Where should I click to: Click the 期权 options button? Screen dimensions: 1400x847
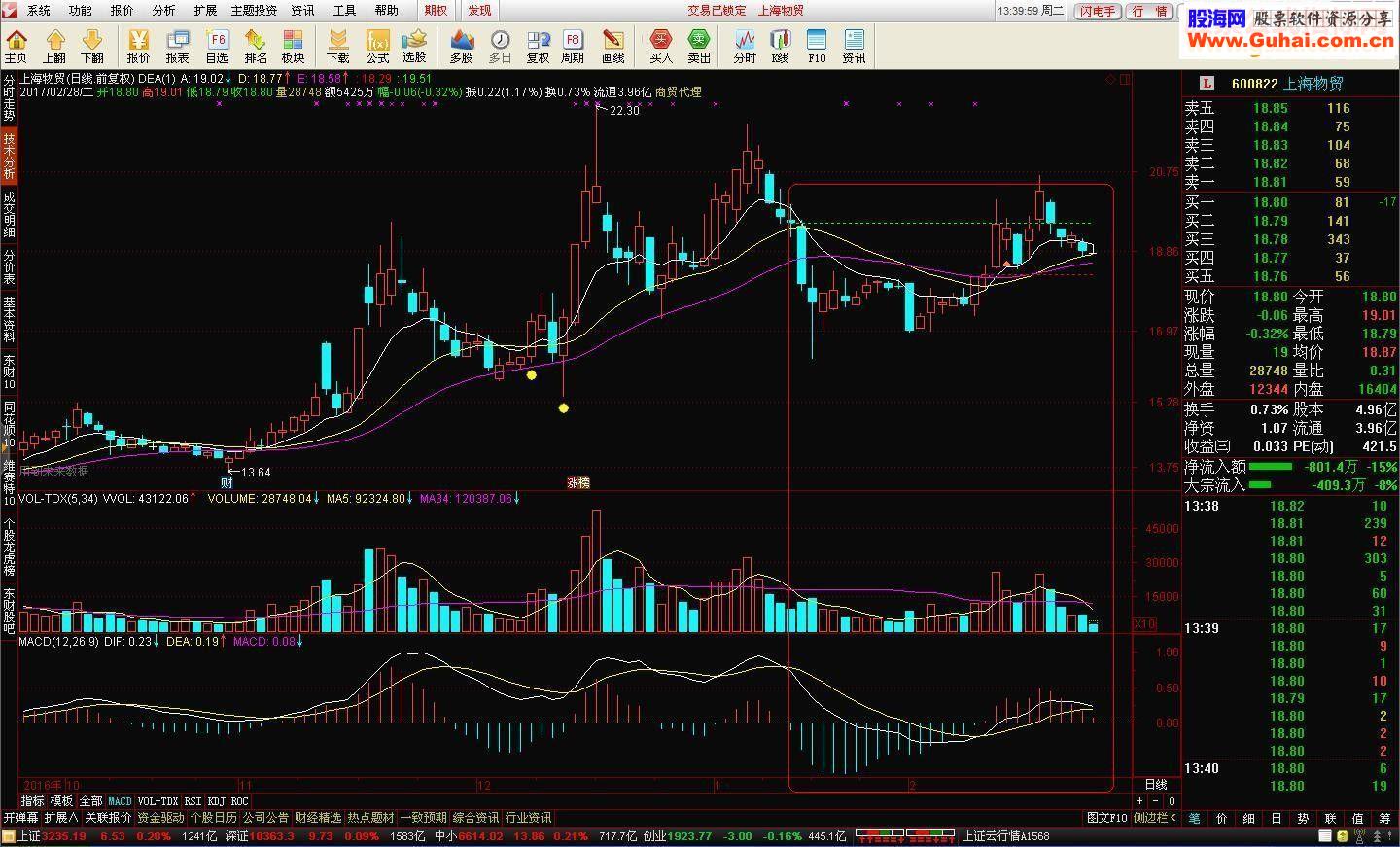(437, 11)
